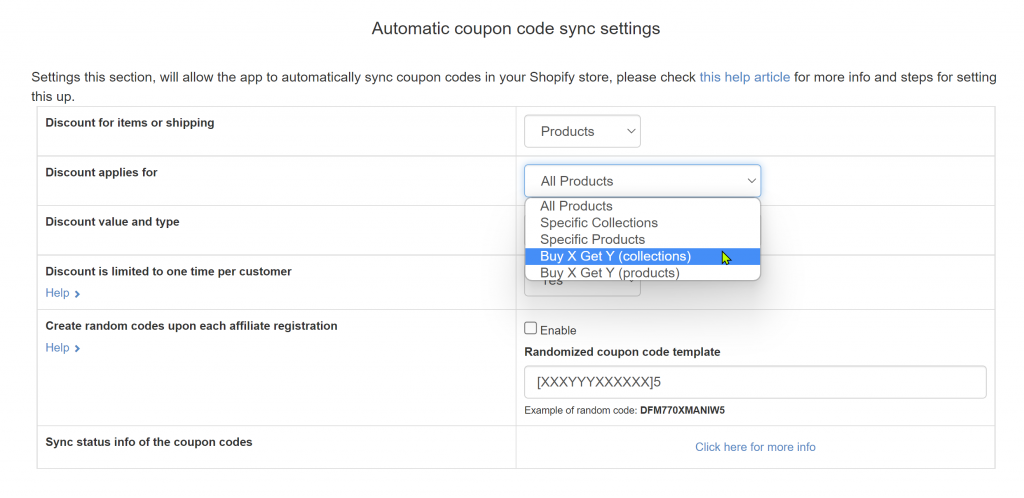
Task: Click Help link under one-time-per-customer setting
Action: coord(57,293)
